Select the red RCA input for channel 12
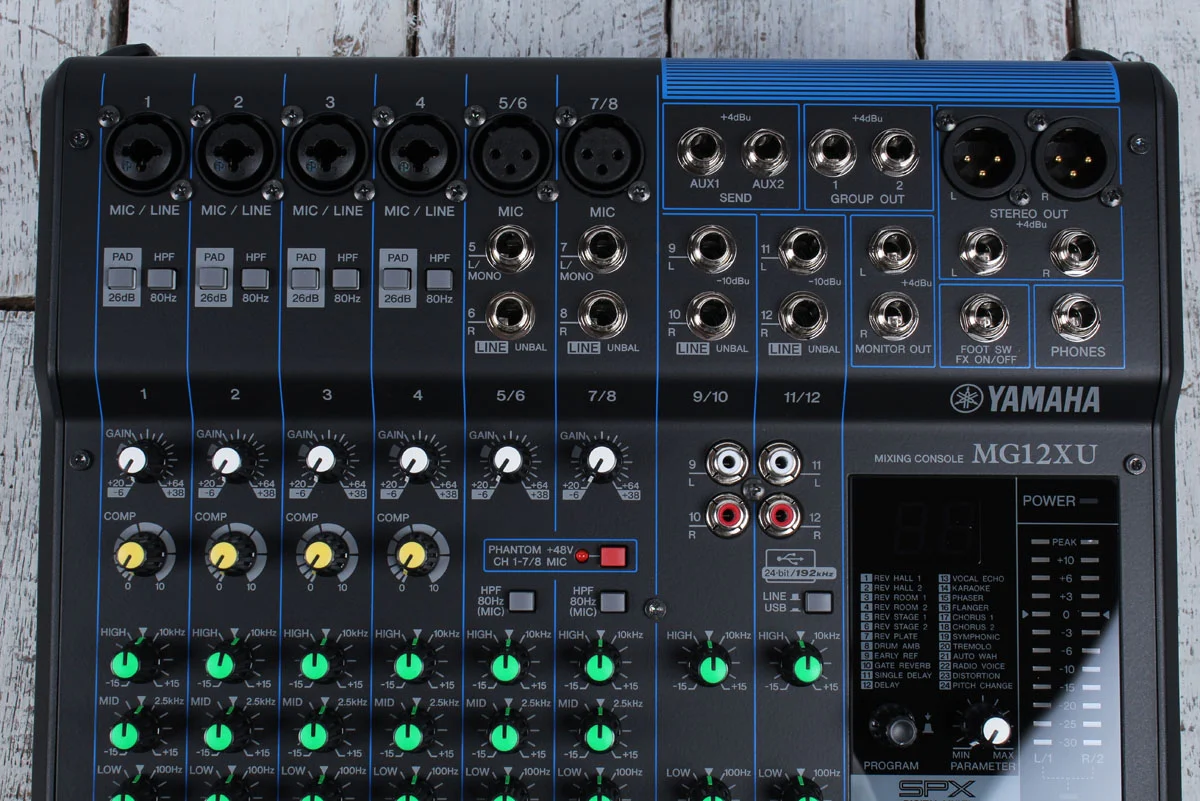 [x=779, y=515]
